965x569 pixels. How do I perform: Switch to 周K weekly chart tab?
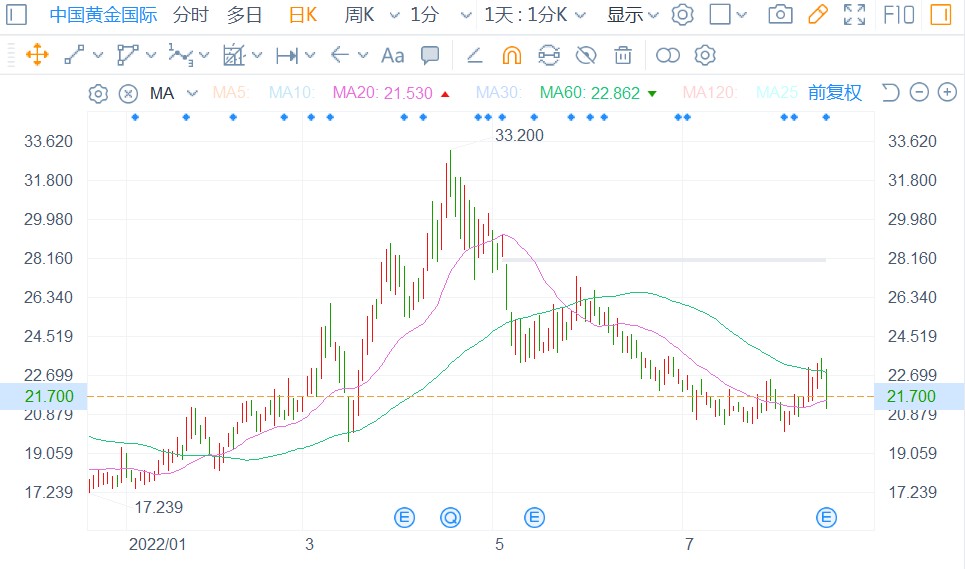tap(359, 15)
